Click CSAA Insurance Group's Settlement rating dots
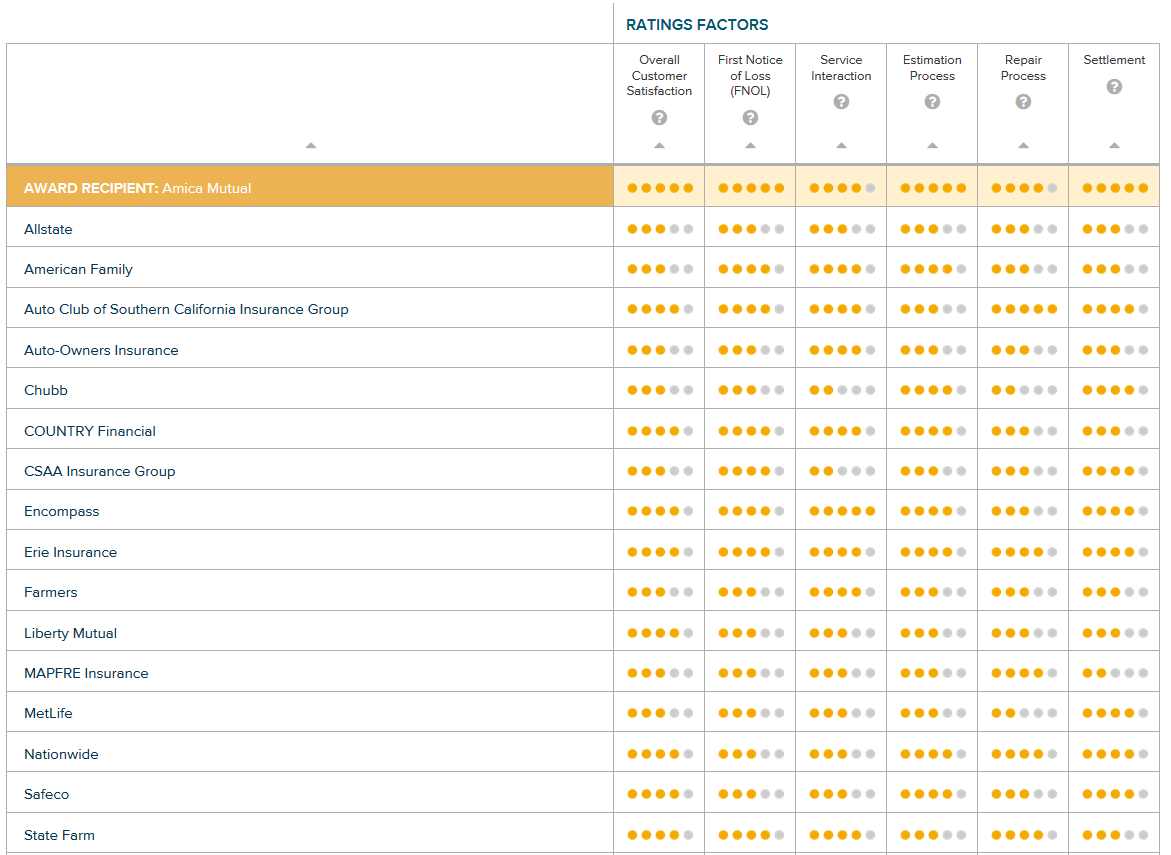This screenshot has width=1171, height=855. pyautogui.click(x=1115, y=471)
